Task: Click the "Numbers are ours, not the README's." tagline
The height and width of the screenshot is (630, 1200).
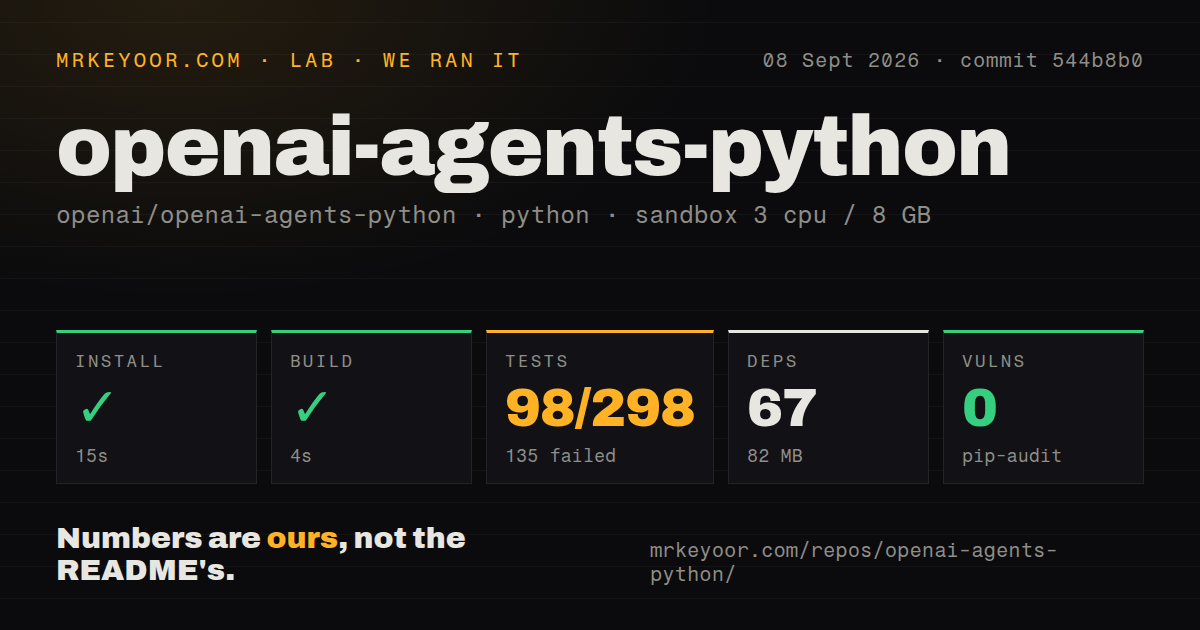Action: (x=261, y=555)
